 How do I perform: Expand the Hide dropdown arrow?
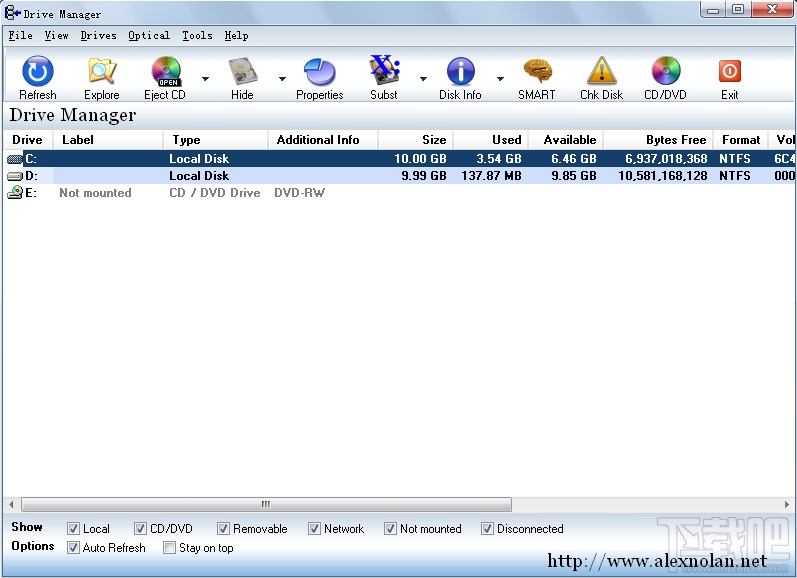point(282,79)
